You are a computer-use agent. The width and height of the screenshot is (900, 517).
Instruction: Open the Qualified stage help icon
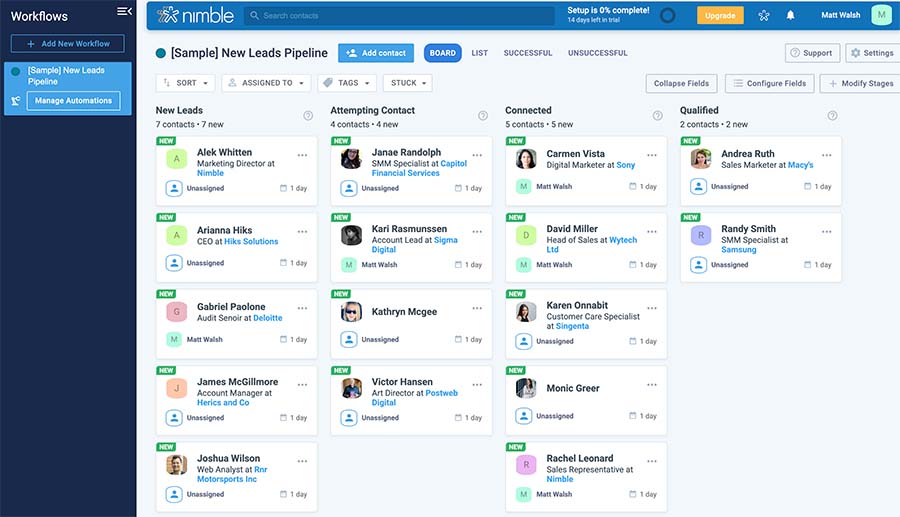tap(832, 115)
